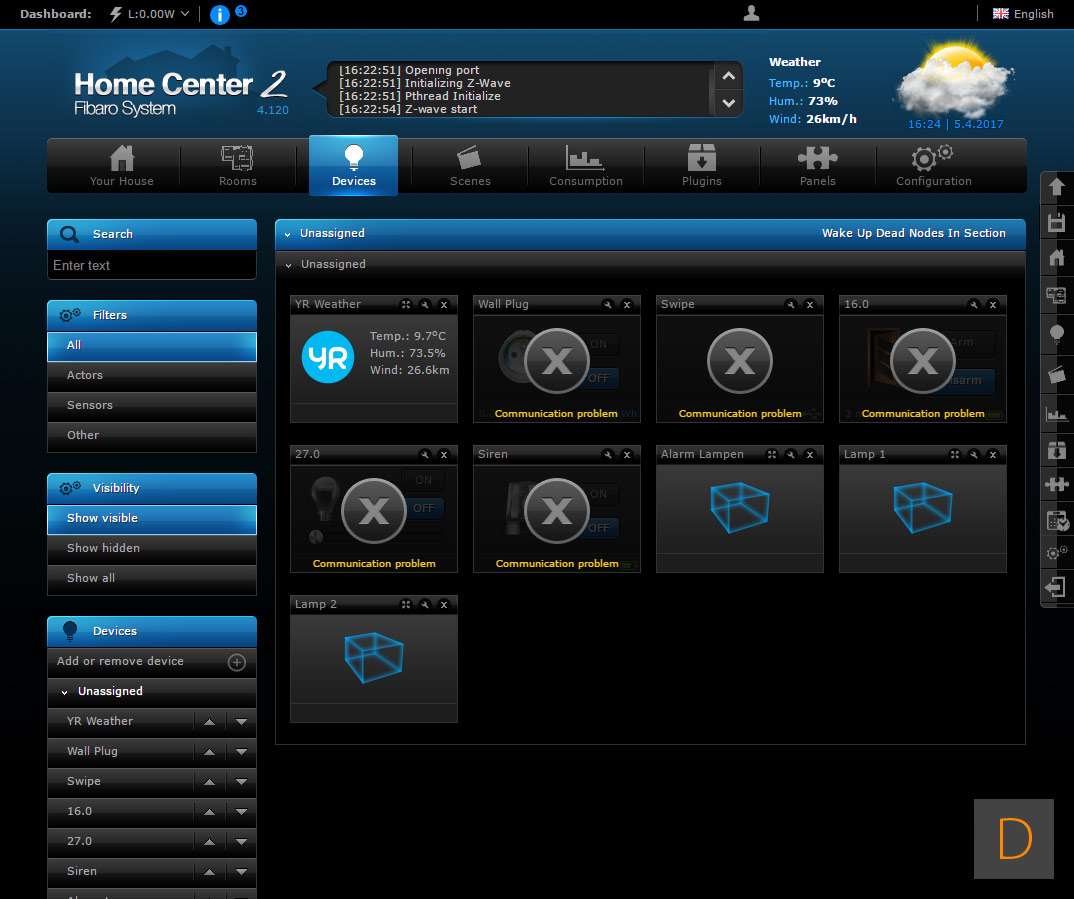Screen dimensions: 1074x899
Task: Click the sidebar logout exit icon
Action: (1056, 587)
